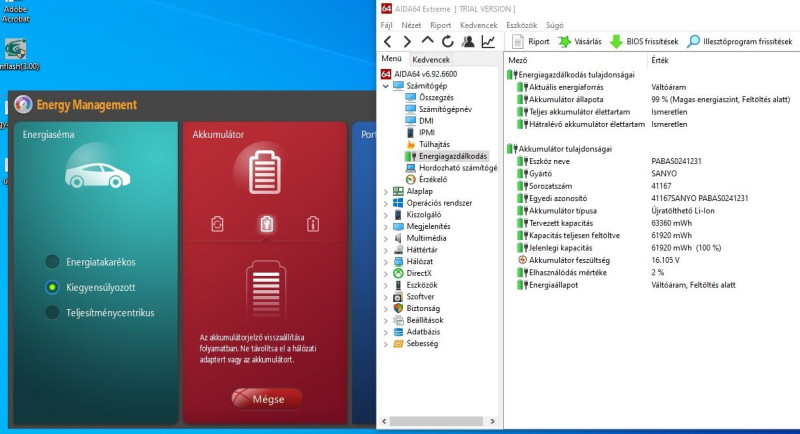
Task: Click the battery refresh icon in Akkumulátor card
Action: [217, 224]
